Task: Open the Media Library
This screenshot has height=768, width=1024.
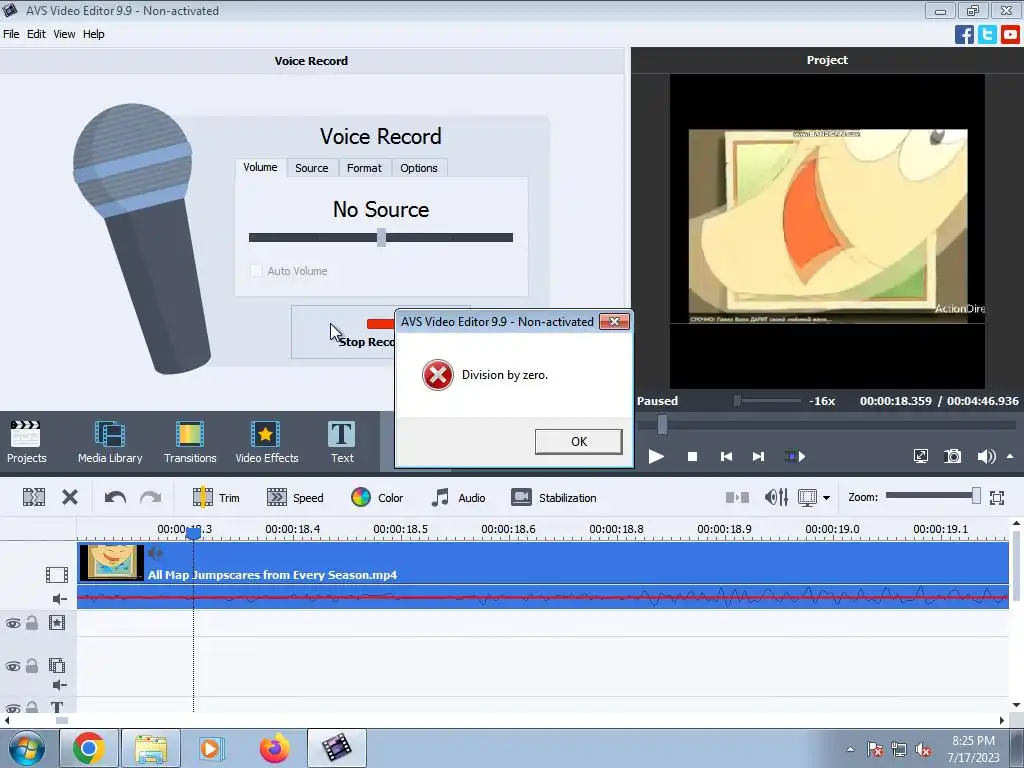Action: point(110,441)
